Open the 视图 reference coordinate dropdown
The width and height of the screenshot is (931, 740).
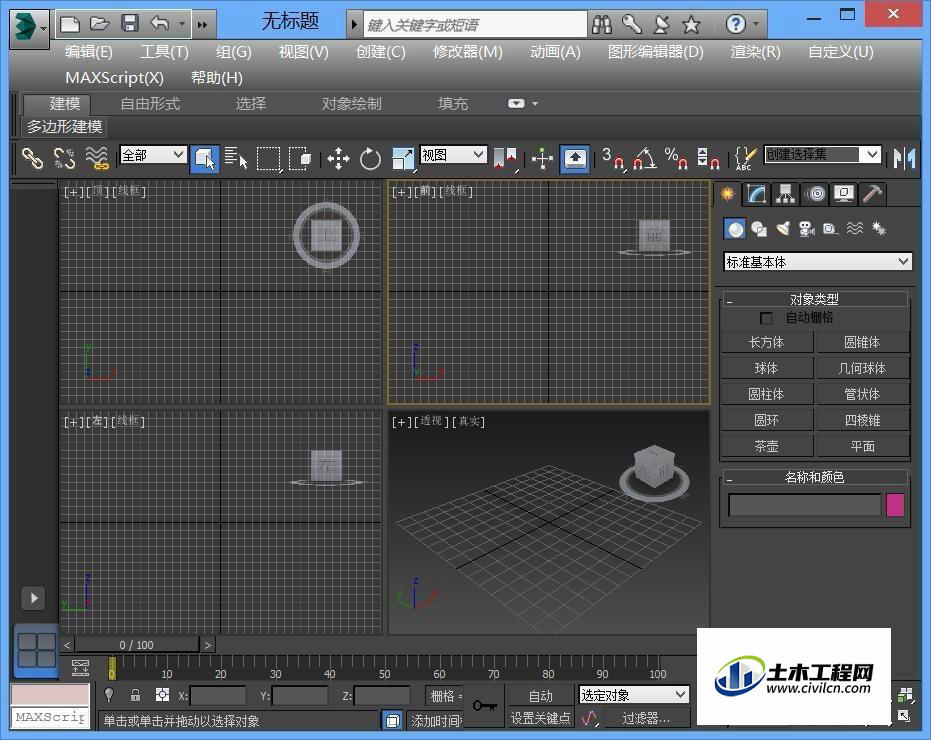(454, 155)
